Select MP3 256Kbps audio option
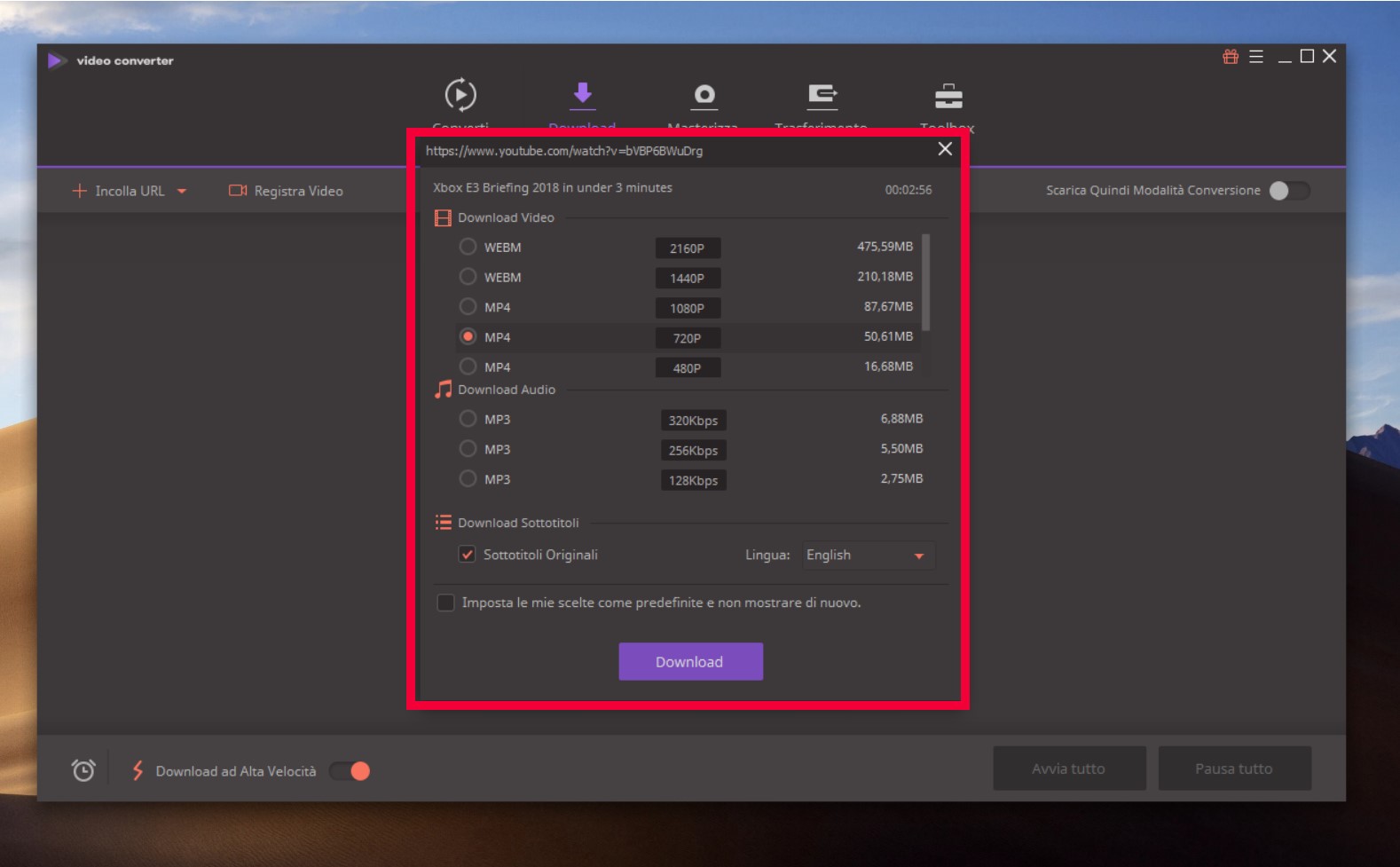The height and width of the screenshot is (867, 1400). click(468, 449)
